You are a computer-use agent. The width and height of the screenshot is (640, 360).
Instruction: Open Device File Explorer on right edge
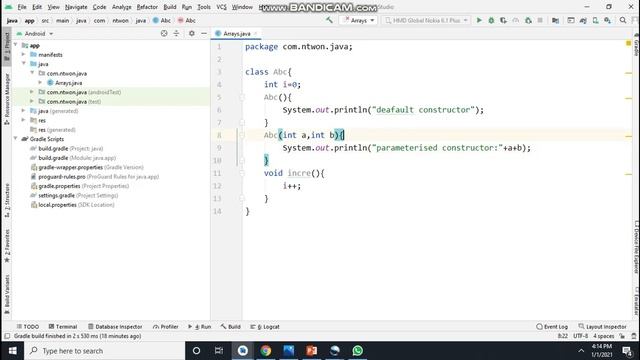[x=636, y=247]
